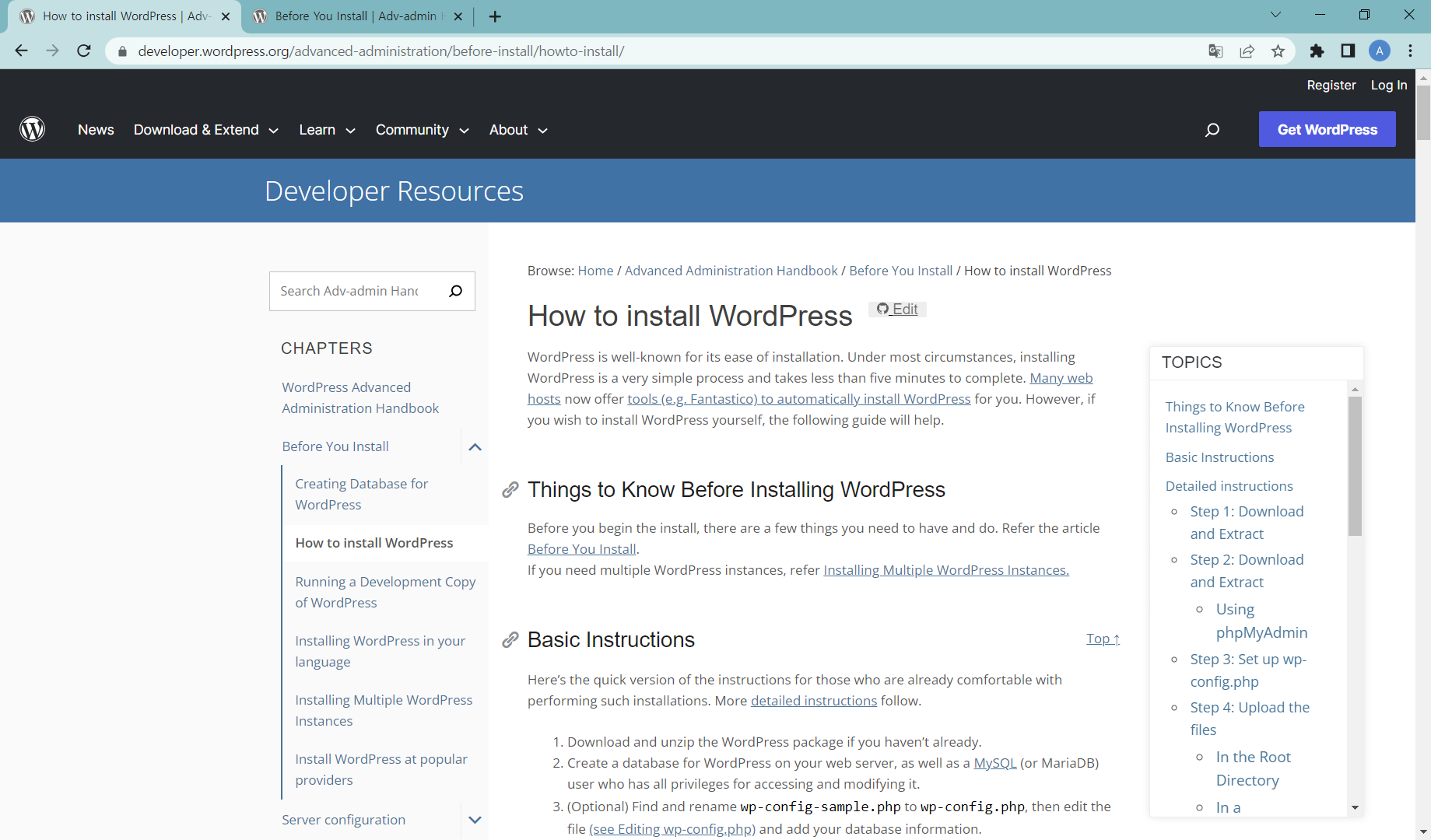Open Advanced Administration Handbook breadcrumb
Screen dimensions: 1431x840
pyautogui.click(x=731, y=271)
